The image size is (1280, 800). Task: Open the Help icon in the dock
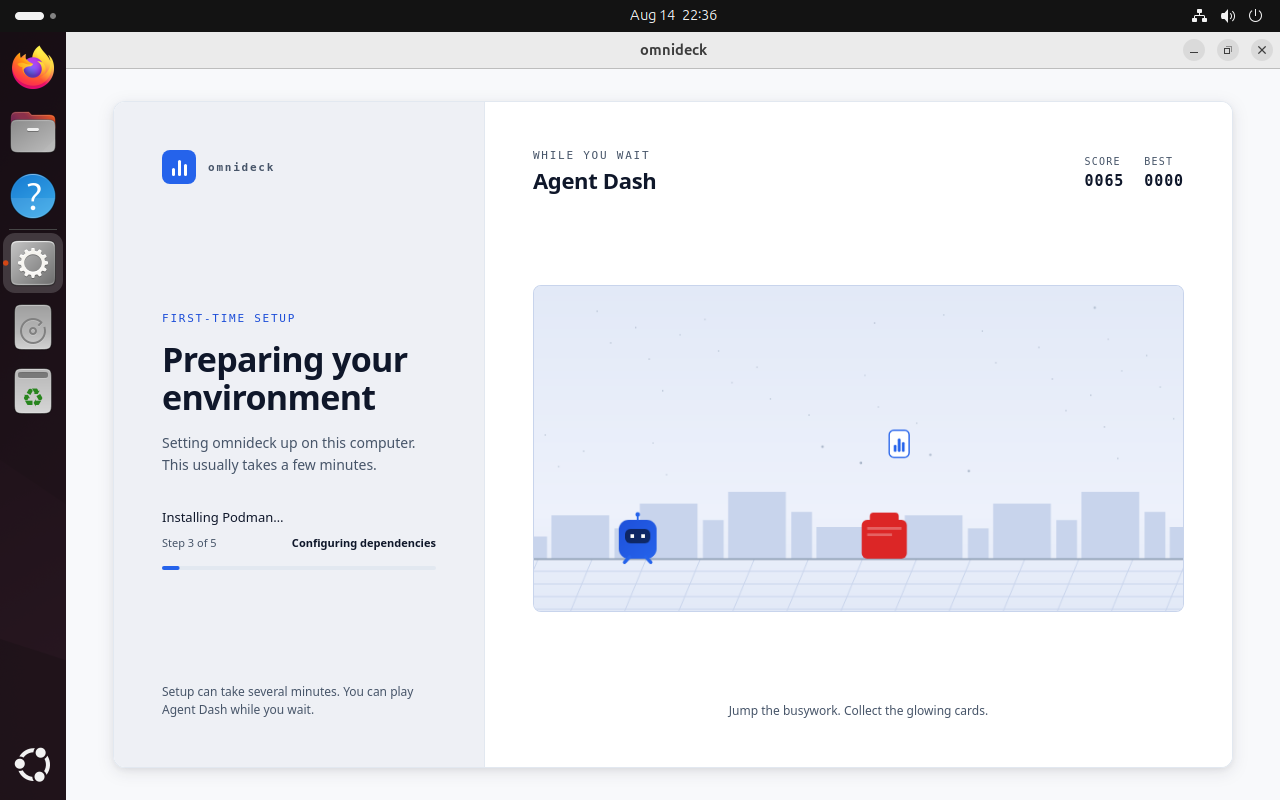coord(33,196)
